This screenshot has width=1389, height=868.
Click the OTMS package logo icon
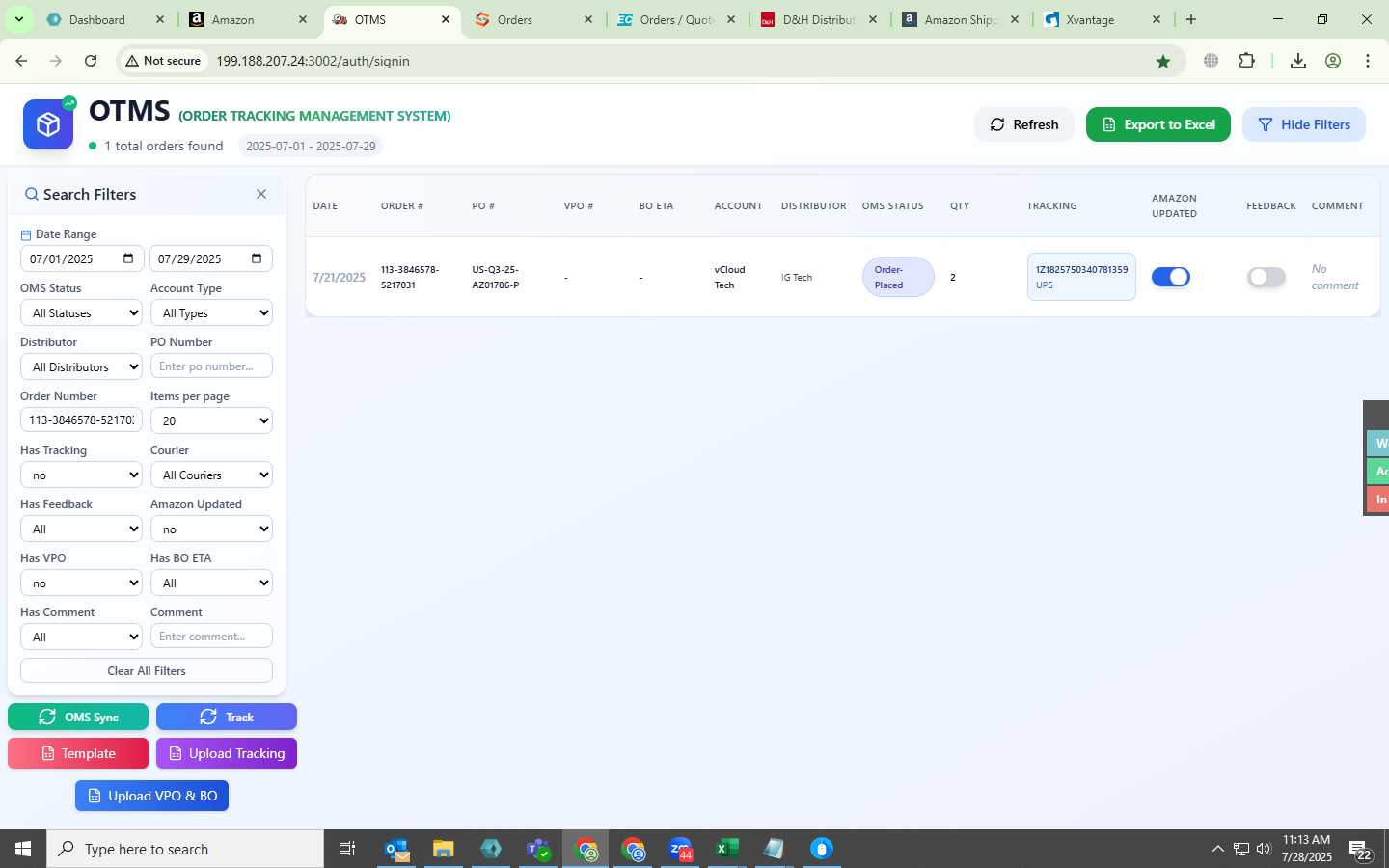[x=48, y=124]
